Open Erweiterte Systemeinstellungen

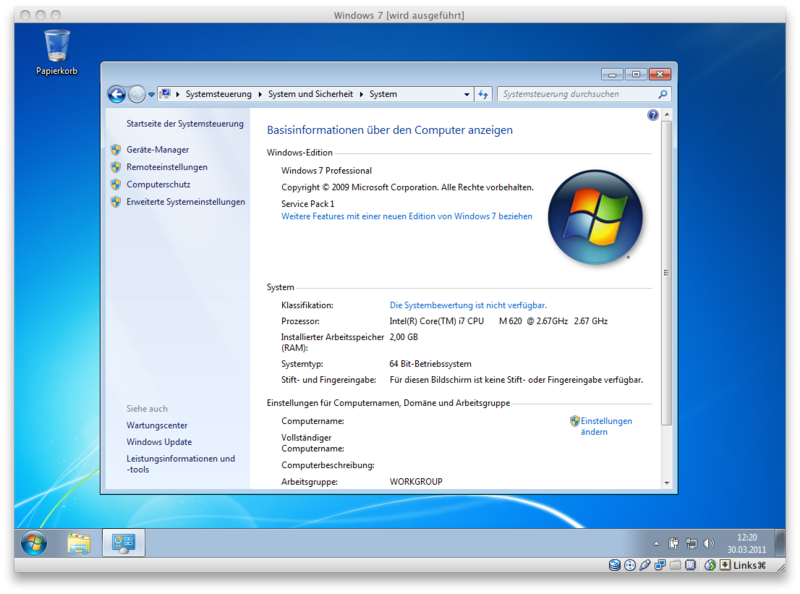(x=186, y=202)
